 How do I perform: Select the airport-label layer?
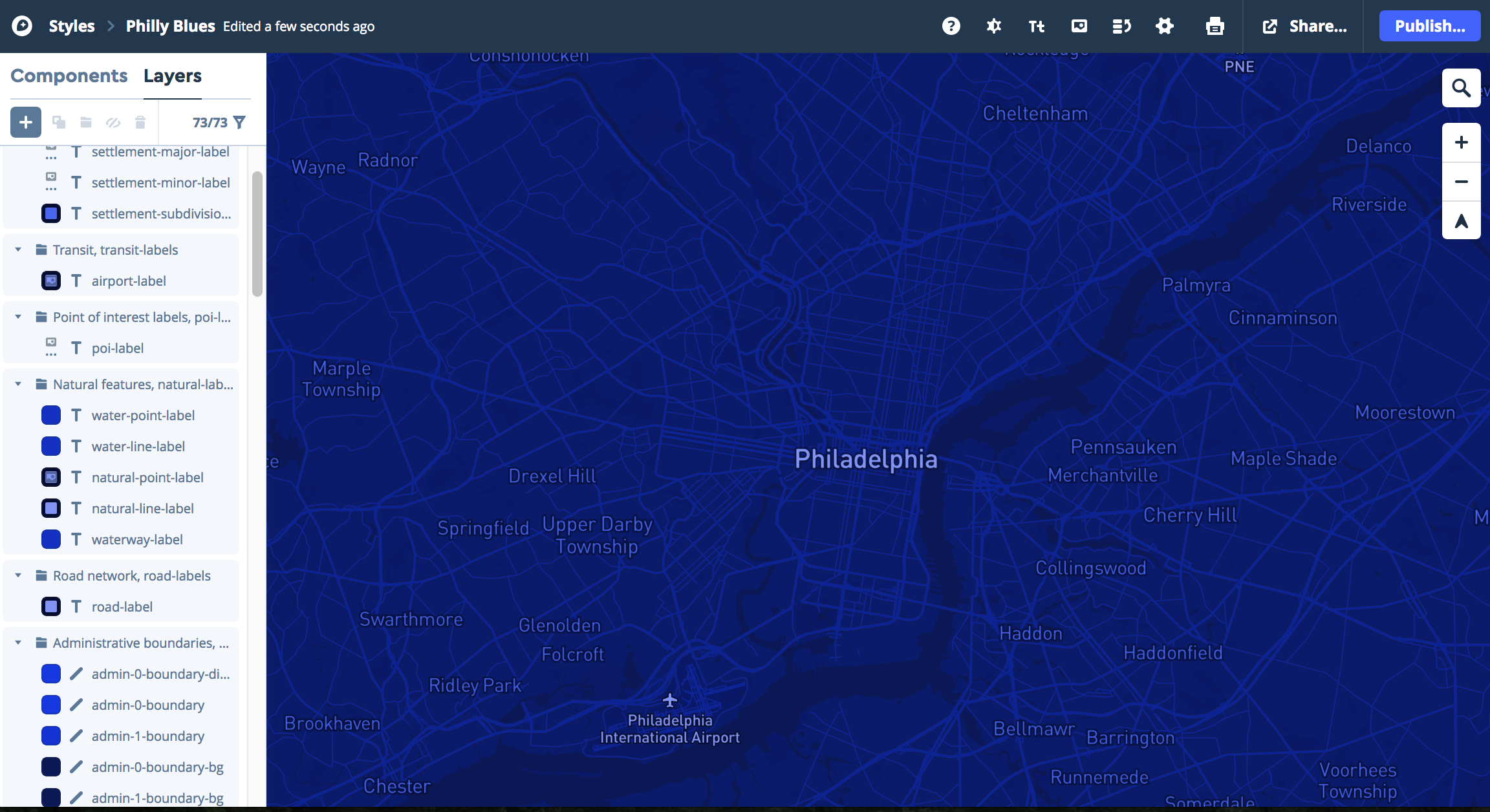point(129,281)
